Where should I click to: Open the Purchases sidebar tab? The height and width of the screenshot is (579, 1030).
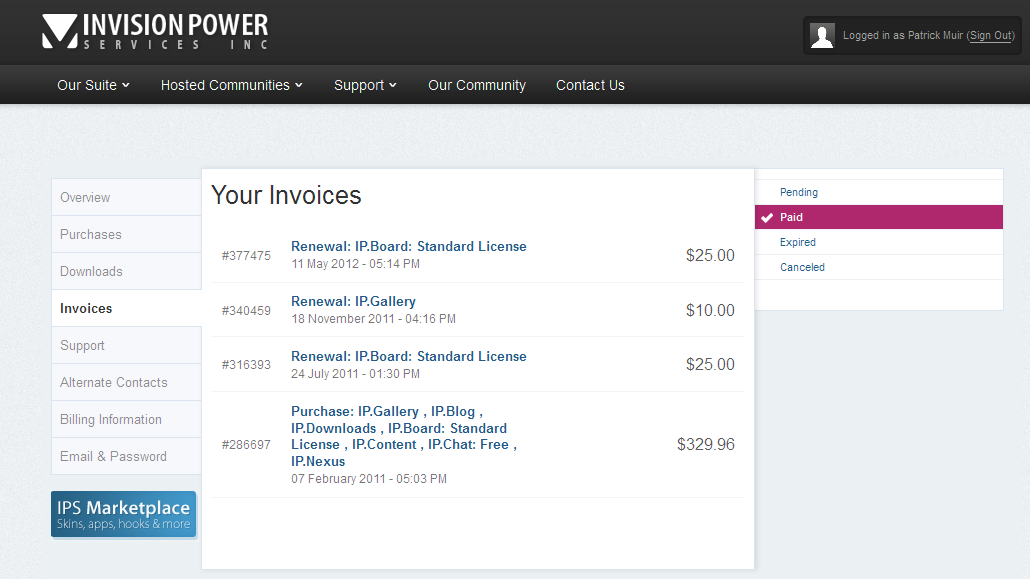point(127,235)
